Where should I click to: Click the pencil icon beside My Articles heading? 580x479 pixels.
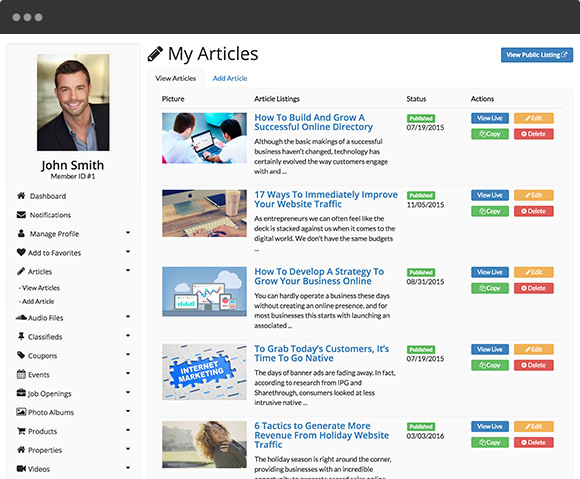pyautogui.click(x=155, y=54)
